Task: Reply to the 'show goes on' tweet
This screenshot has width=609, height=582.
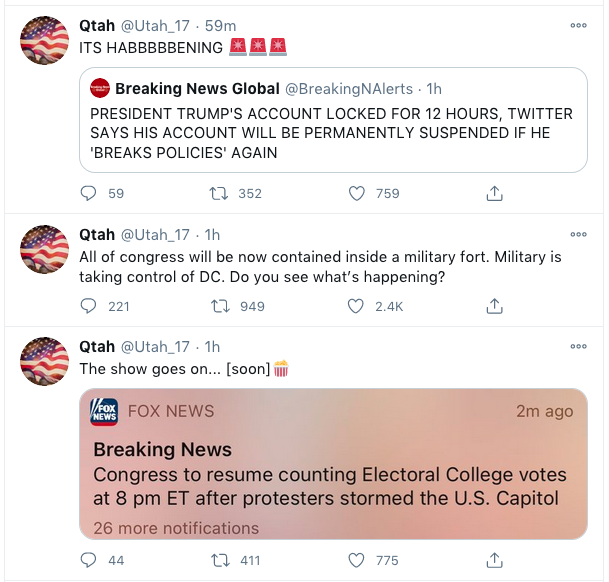Action: (88, 560)
